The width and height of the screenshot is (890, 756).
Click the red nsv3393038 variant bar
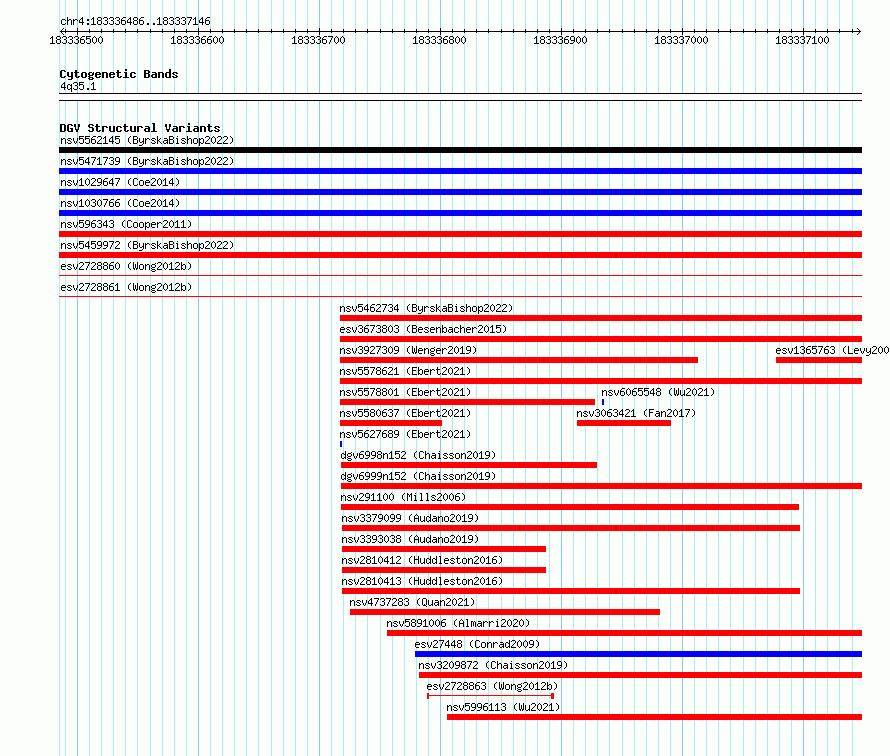click(444, 549)
